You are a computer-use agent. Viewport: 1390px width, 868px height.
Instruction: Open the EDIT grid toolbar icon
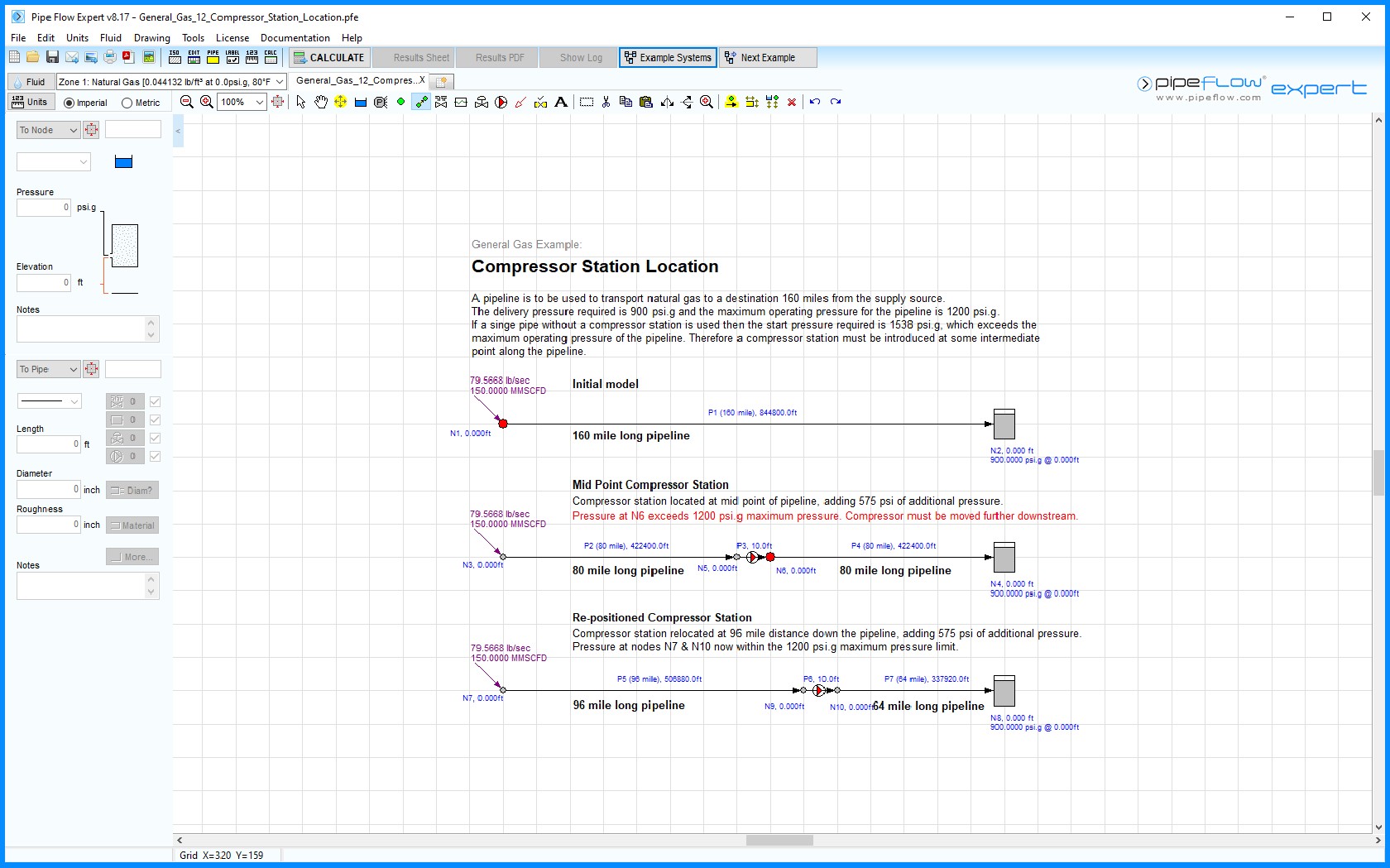click(194, 57)
